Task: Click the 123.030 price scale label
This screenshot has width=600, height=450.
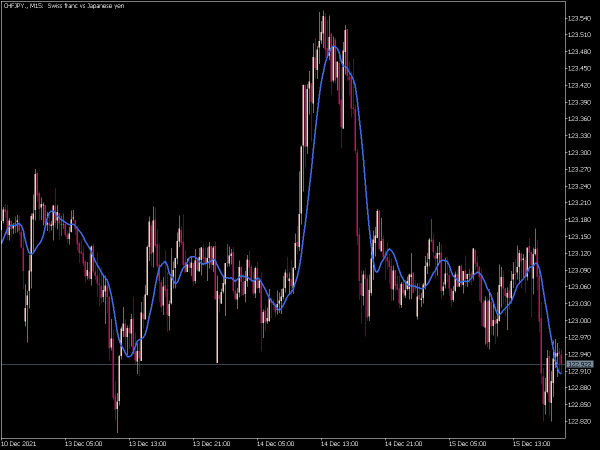Action: tap(579, 303)
